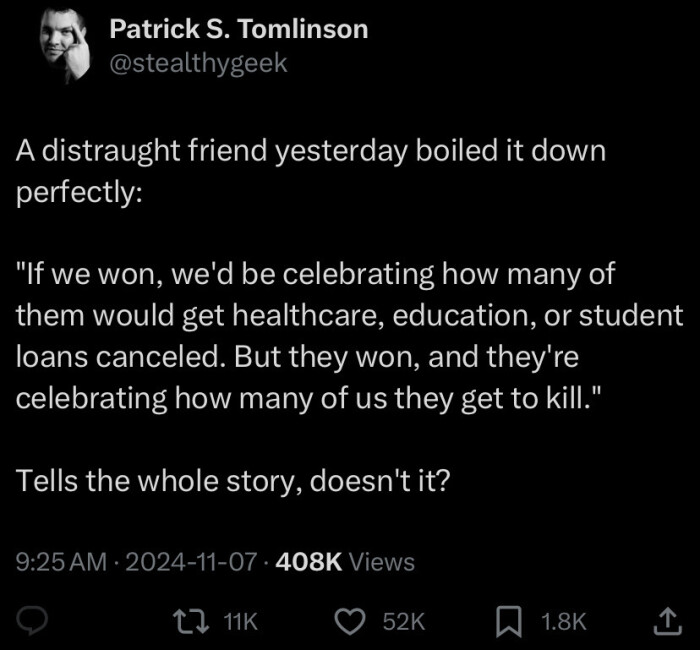Click the word "perfectly:" in the tweet

80,192
